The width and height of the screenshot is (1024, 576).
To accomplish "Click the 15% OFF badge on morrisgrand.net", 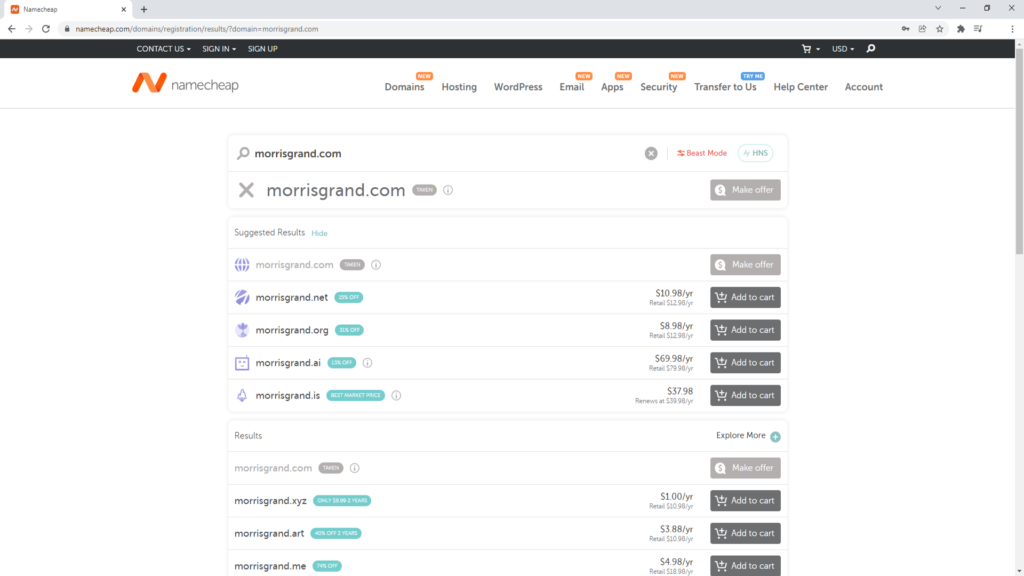I will (349, 297).
